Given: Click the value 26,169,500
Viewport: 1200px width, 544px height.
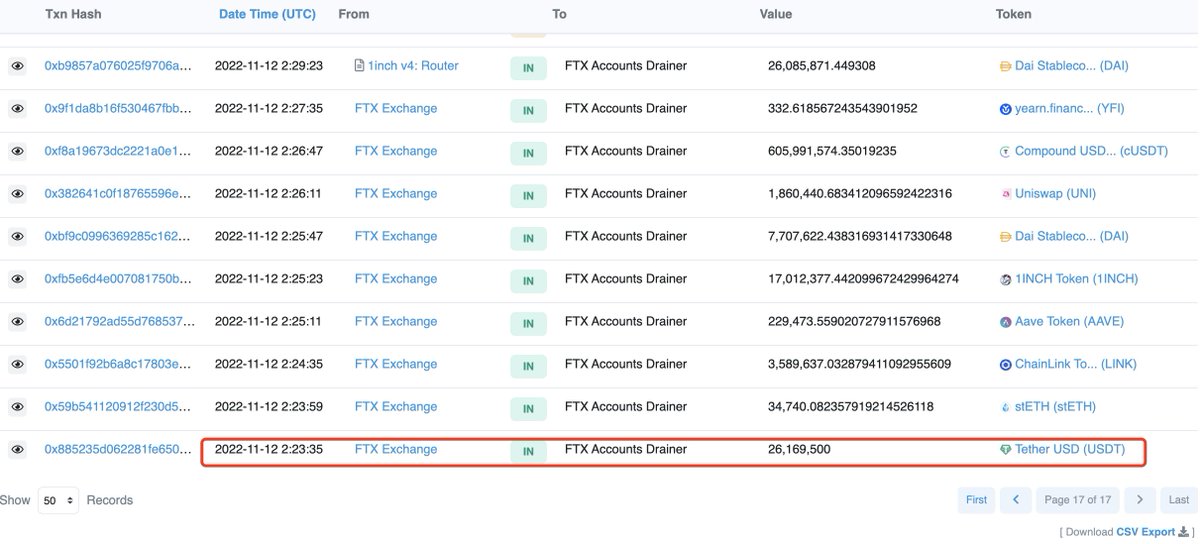Looking at the screenshot, I should click(799, 449).
